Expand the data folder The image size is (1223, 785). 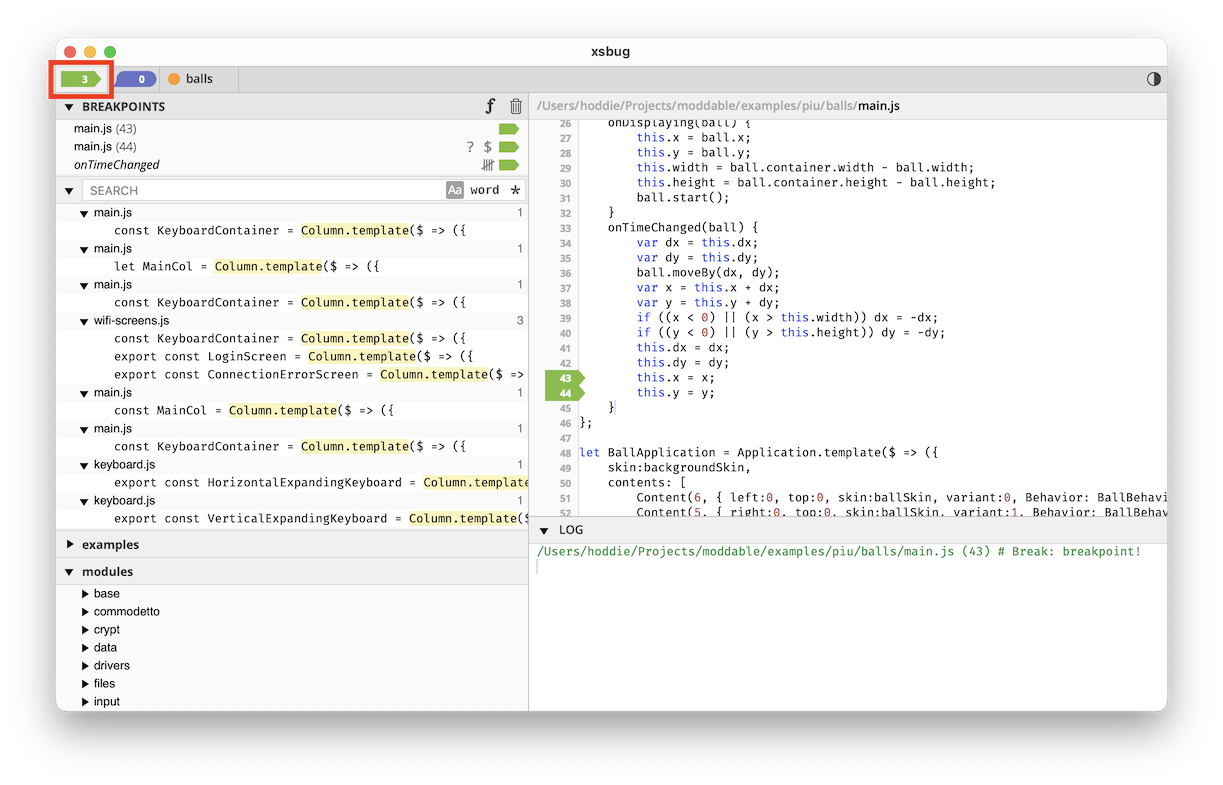(85, 648)
